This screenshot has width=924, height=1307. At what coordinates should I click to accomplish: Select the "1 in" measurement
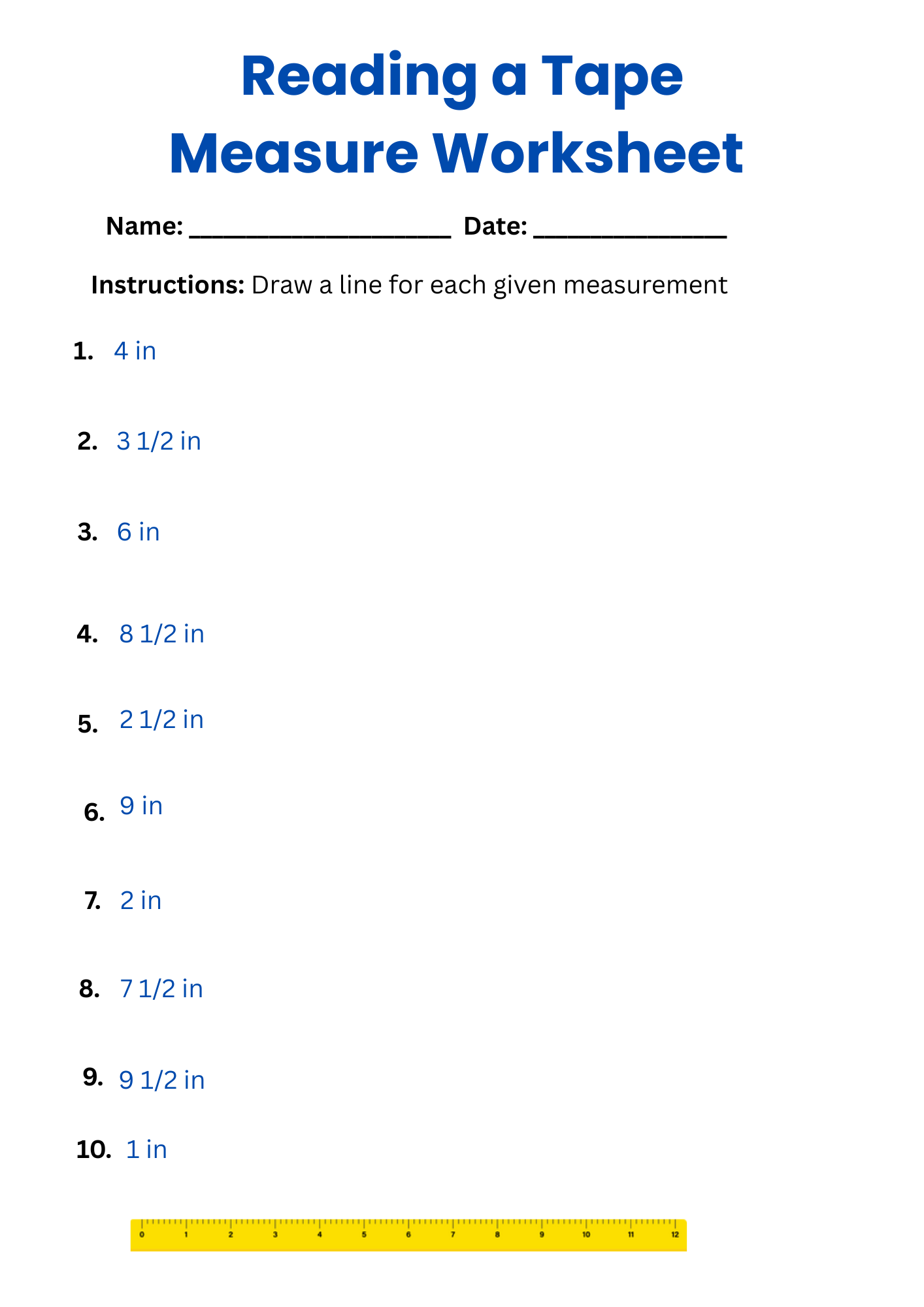146,1150
